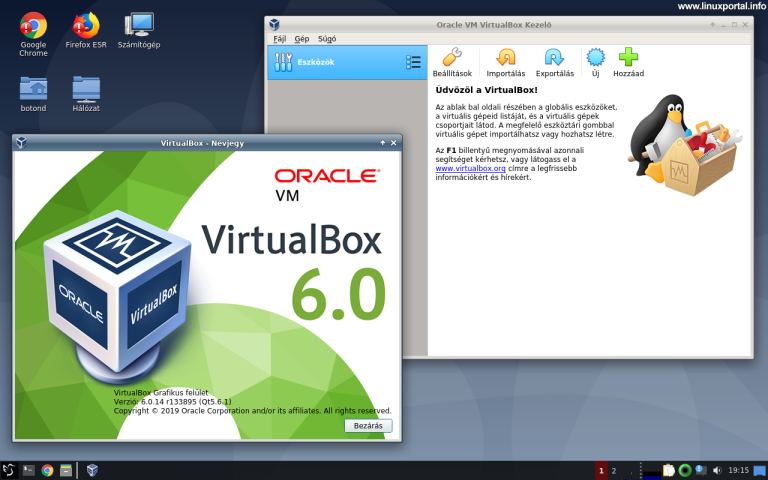Launch the terminal from the taskbar
Viewport: 768px width, 480px height.
click(29, 470)
